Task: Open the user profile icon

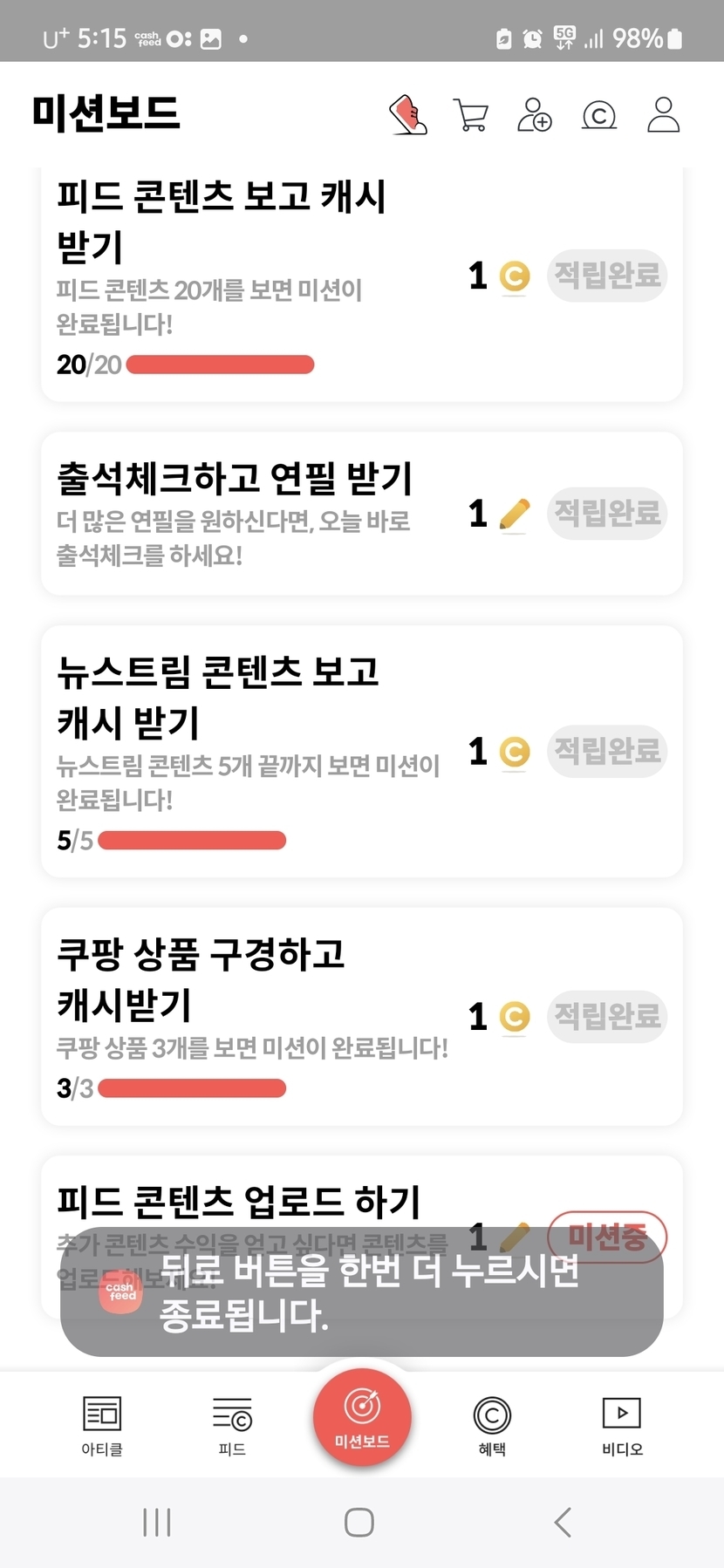Action: point(663,115)
